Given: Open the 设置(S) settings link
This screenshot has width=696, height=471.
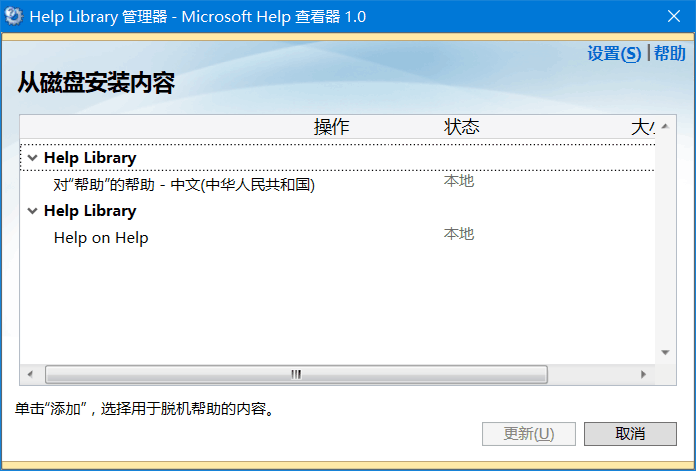Looking at the screenshot, I should click(614, 54).
